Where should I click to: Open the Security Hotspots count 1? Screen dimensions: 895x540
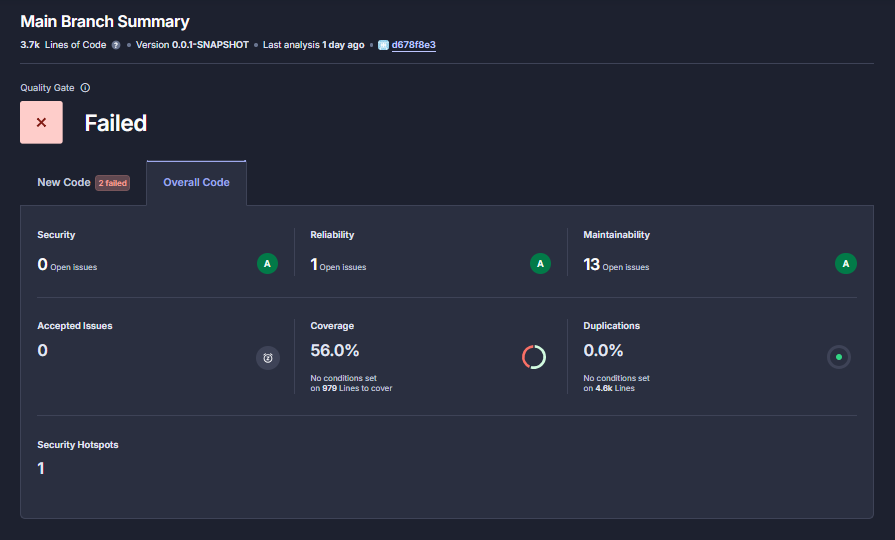tap(41, 468)
